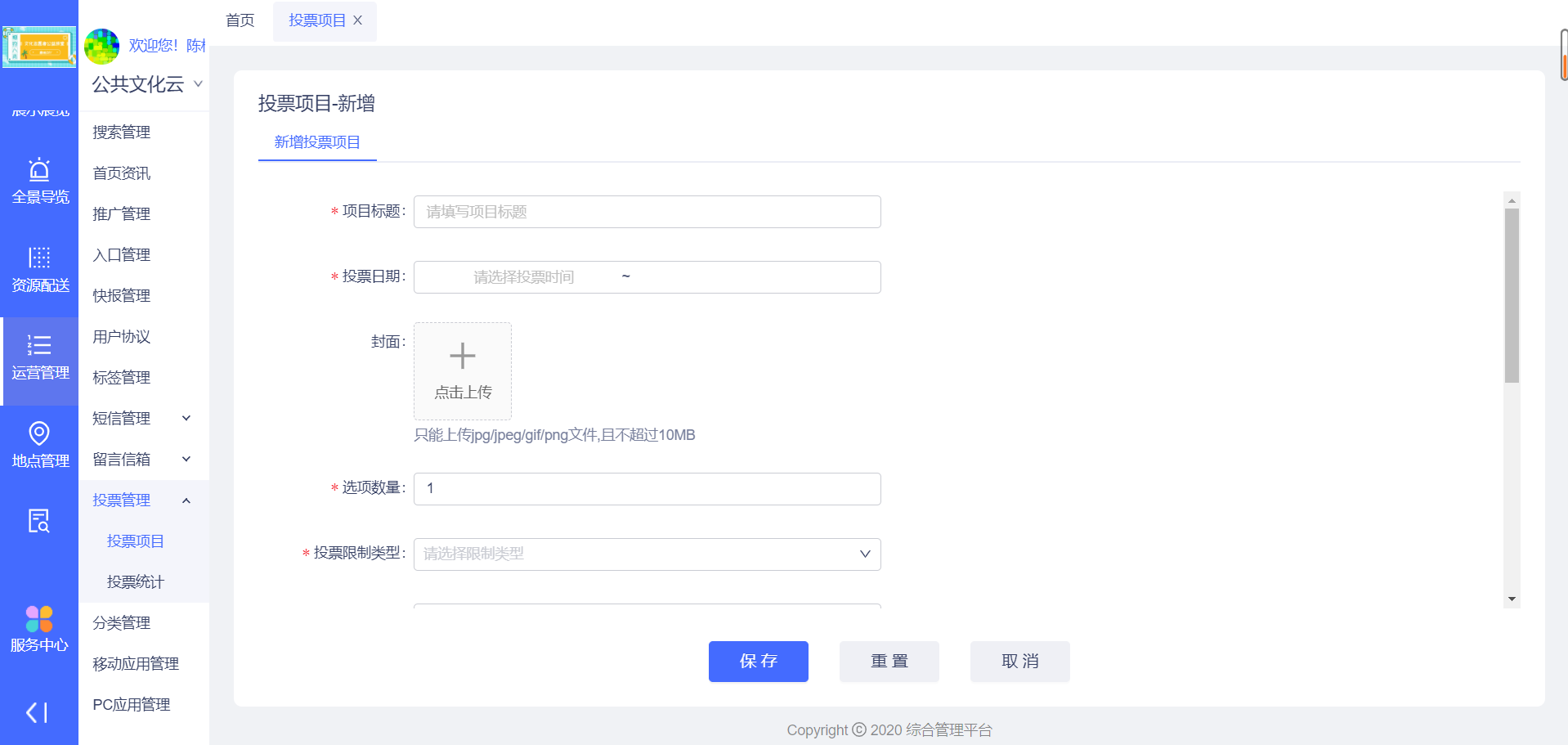Screen dimensions: 1568x745
Task: Expand the 留言信箱 submenu
Action: pos(186,459)
